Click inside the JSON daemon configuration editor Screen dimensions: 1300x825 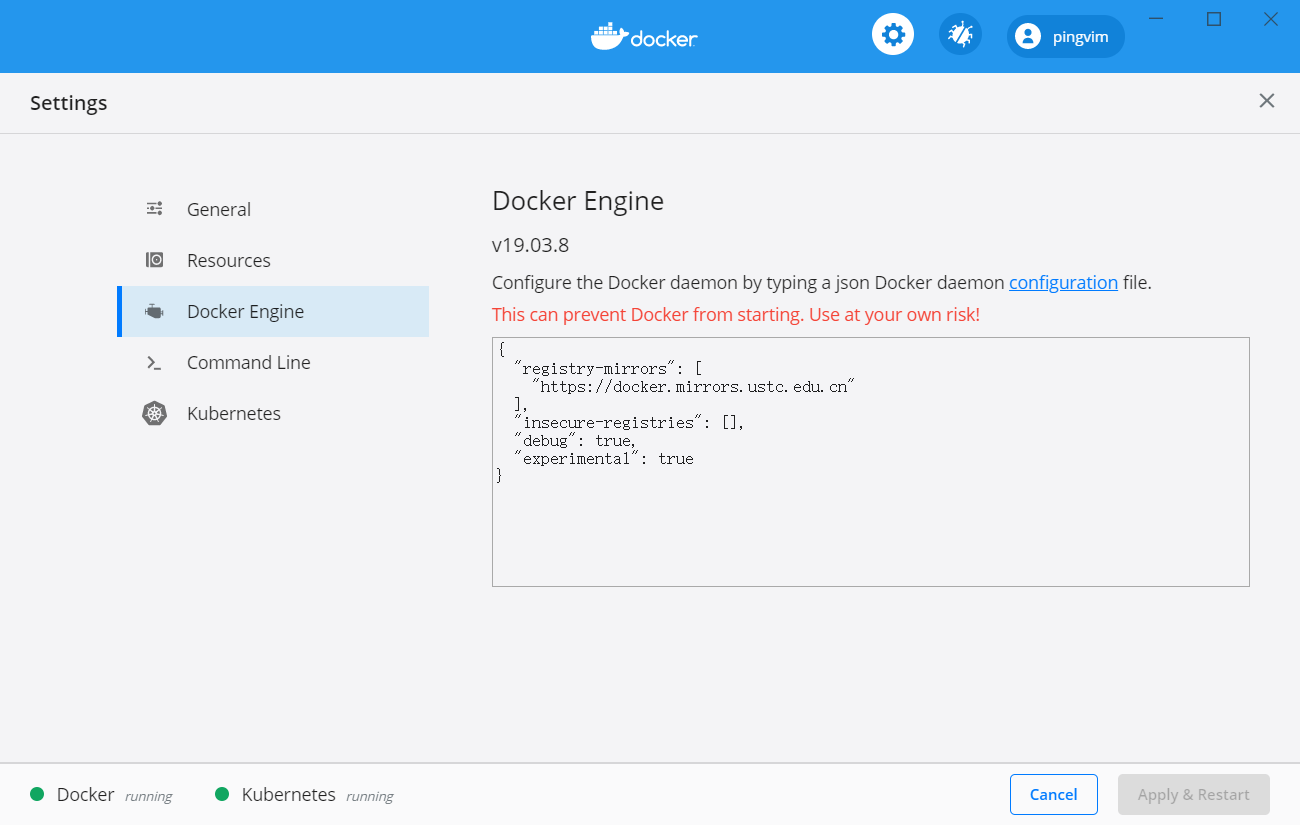coord(870,460)
